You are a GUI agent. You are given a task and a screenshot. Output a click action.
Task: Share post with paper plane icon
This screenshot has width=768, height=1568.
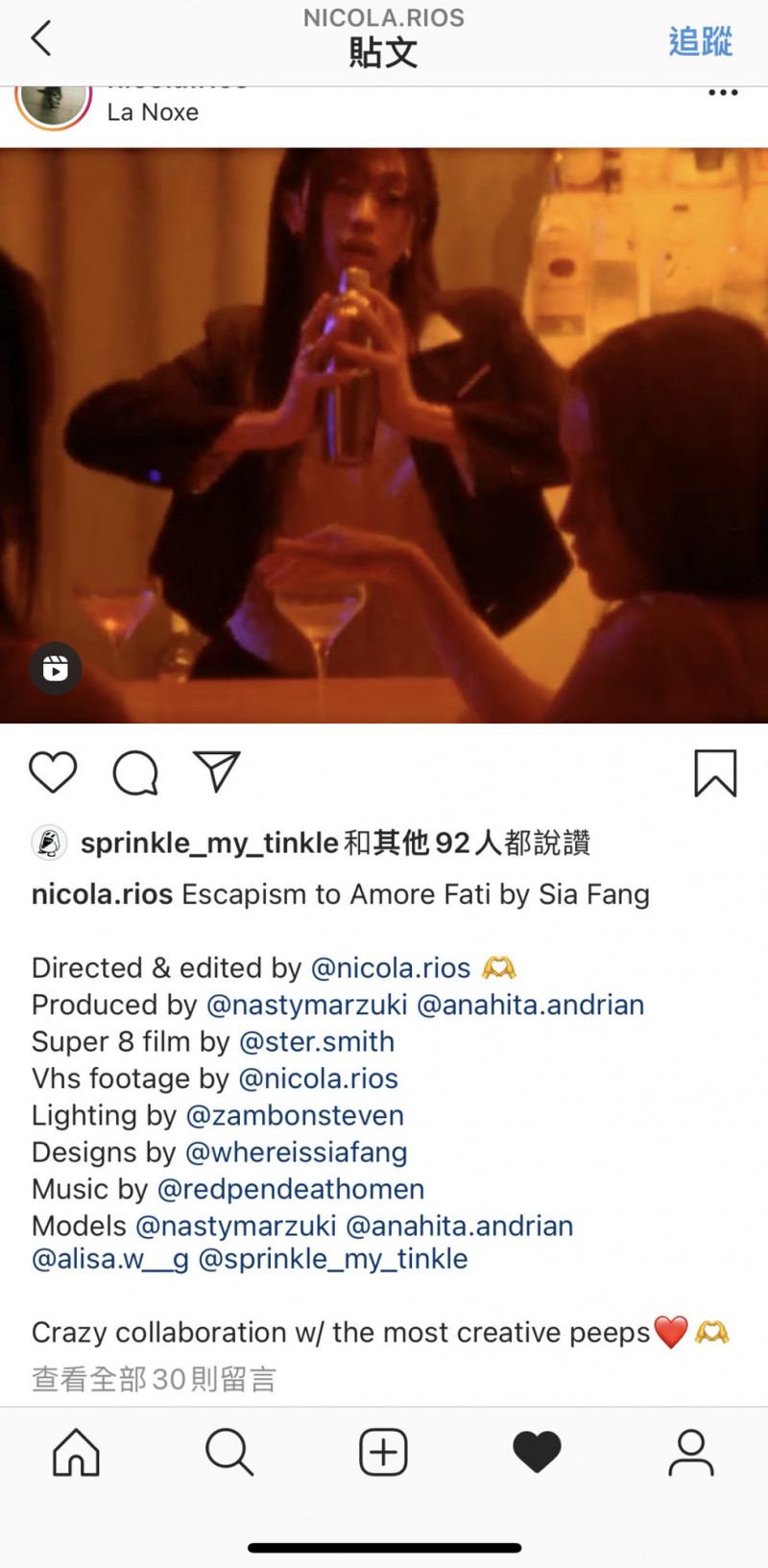coord(217,772)
